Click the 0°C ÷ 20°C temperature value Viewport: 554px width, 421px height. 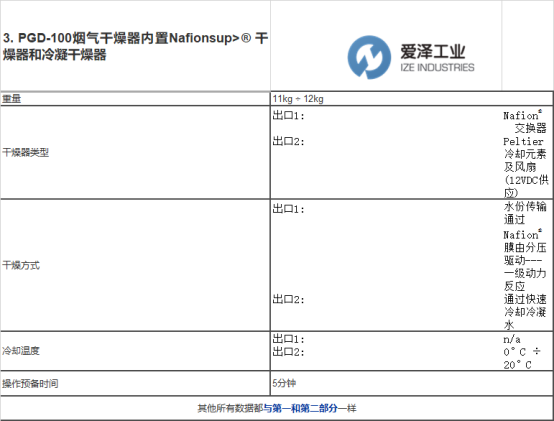click(x=522, y=358)
